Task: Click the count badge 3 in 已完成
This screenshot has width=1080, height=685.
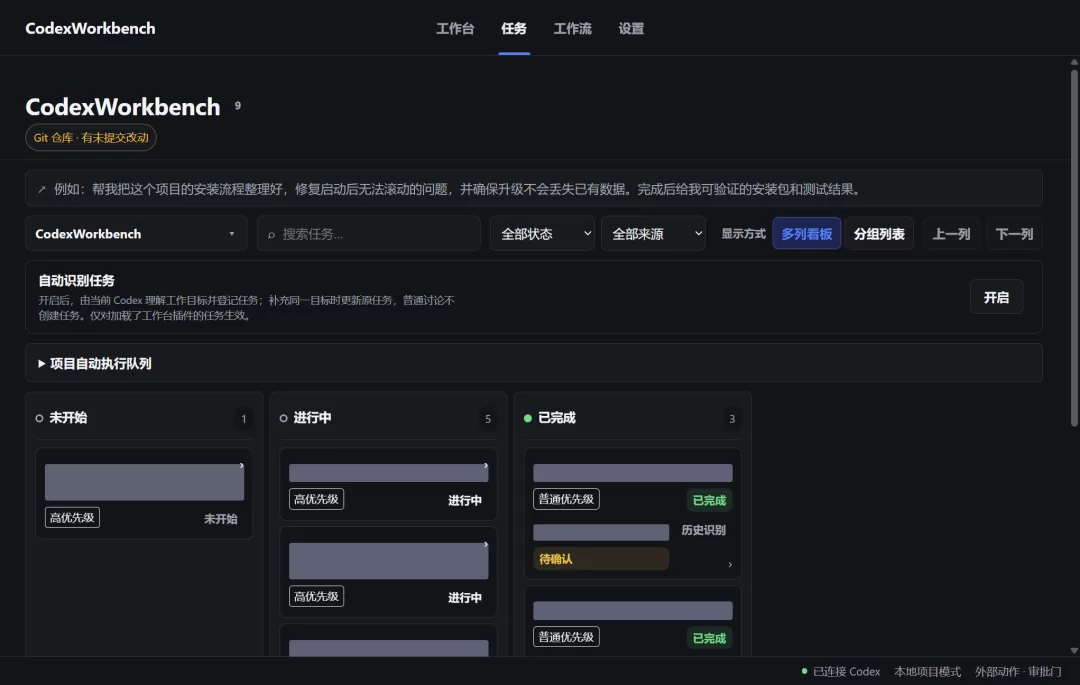Action: click(731, 419)
